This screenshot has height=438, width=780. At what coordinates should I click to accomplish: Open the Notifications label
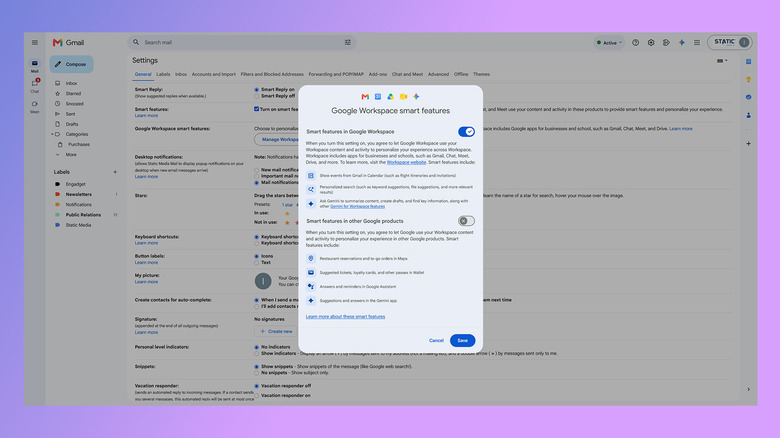79,205
